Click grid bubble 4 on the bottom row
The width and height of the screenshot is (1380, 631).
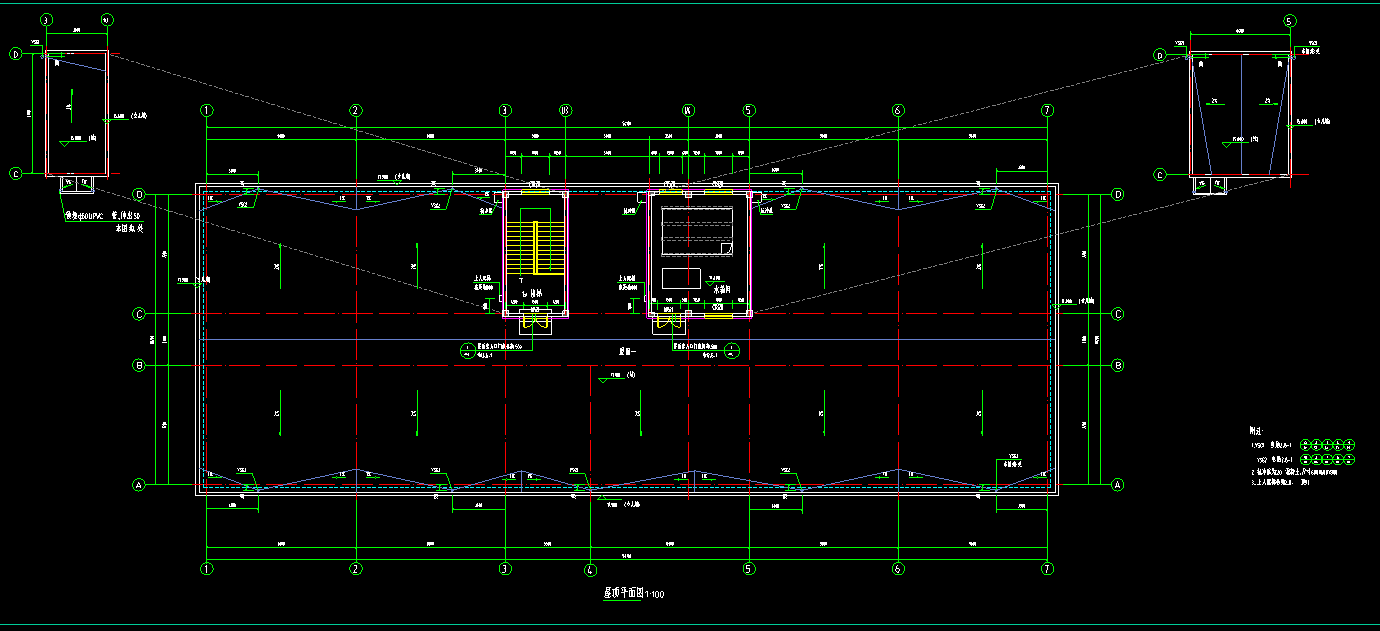591,570
